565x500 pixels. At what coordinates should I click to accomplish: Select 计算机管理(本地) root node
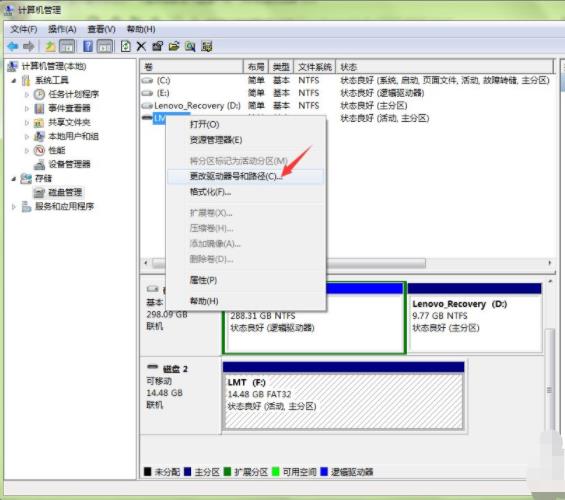pos(54,66)
